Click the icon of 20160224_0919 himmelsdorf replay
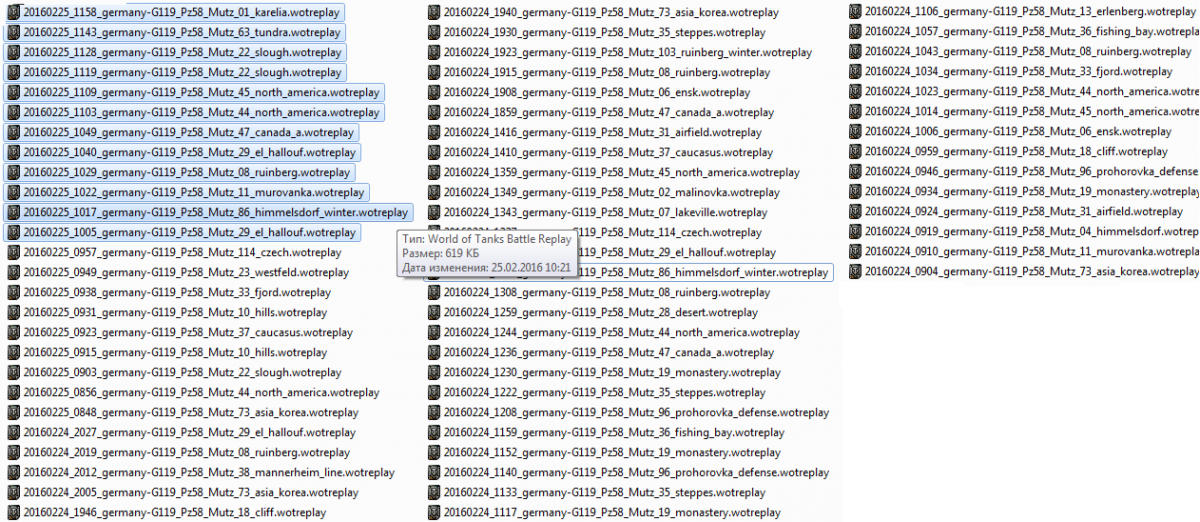The image size is (1200, 522). [x=855, y=232]
